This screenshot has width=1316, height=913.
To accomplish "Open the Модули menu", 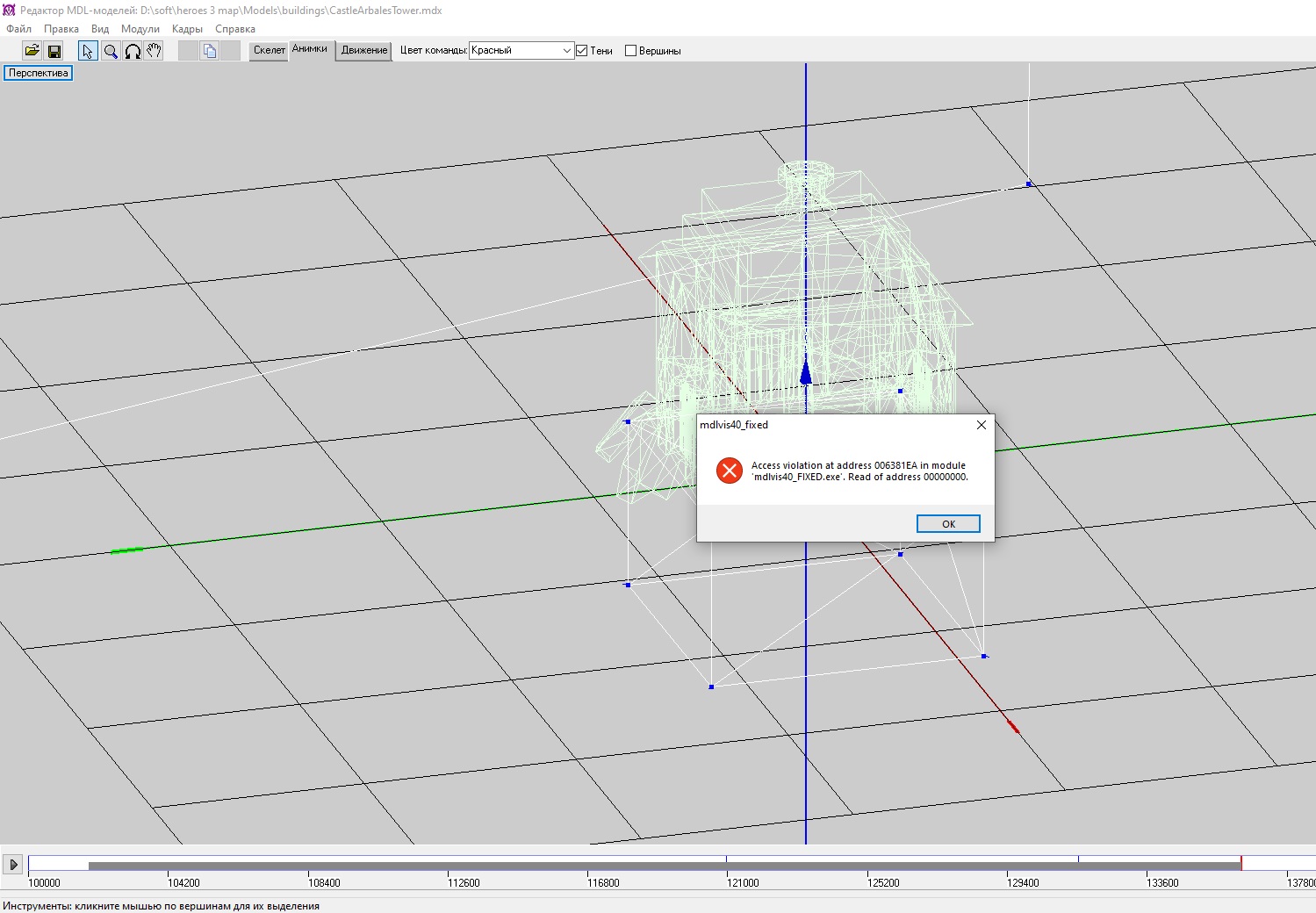I will [x=140, y=29].
